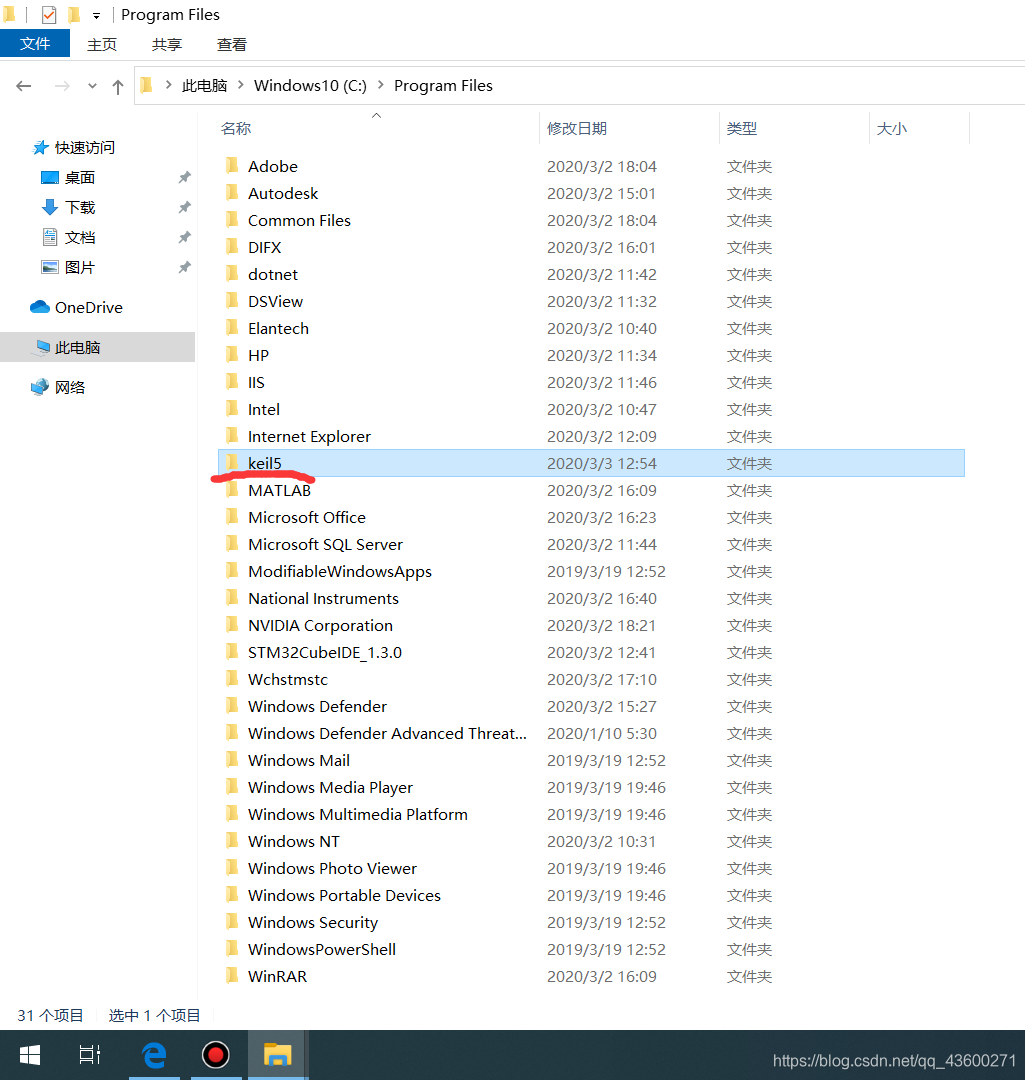
Task: Select the Adobe folder icon
Action: (232, 166)
